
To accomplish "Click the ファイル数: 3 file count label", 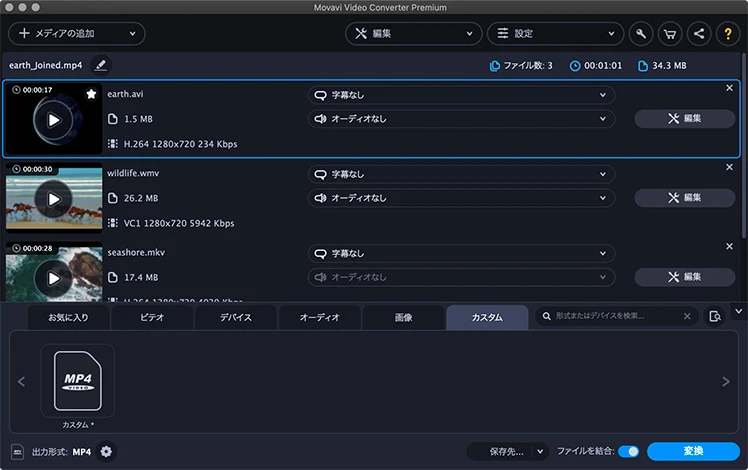I will pos(521,65).
